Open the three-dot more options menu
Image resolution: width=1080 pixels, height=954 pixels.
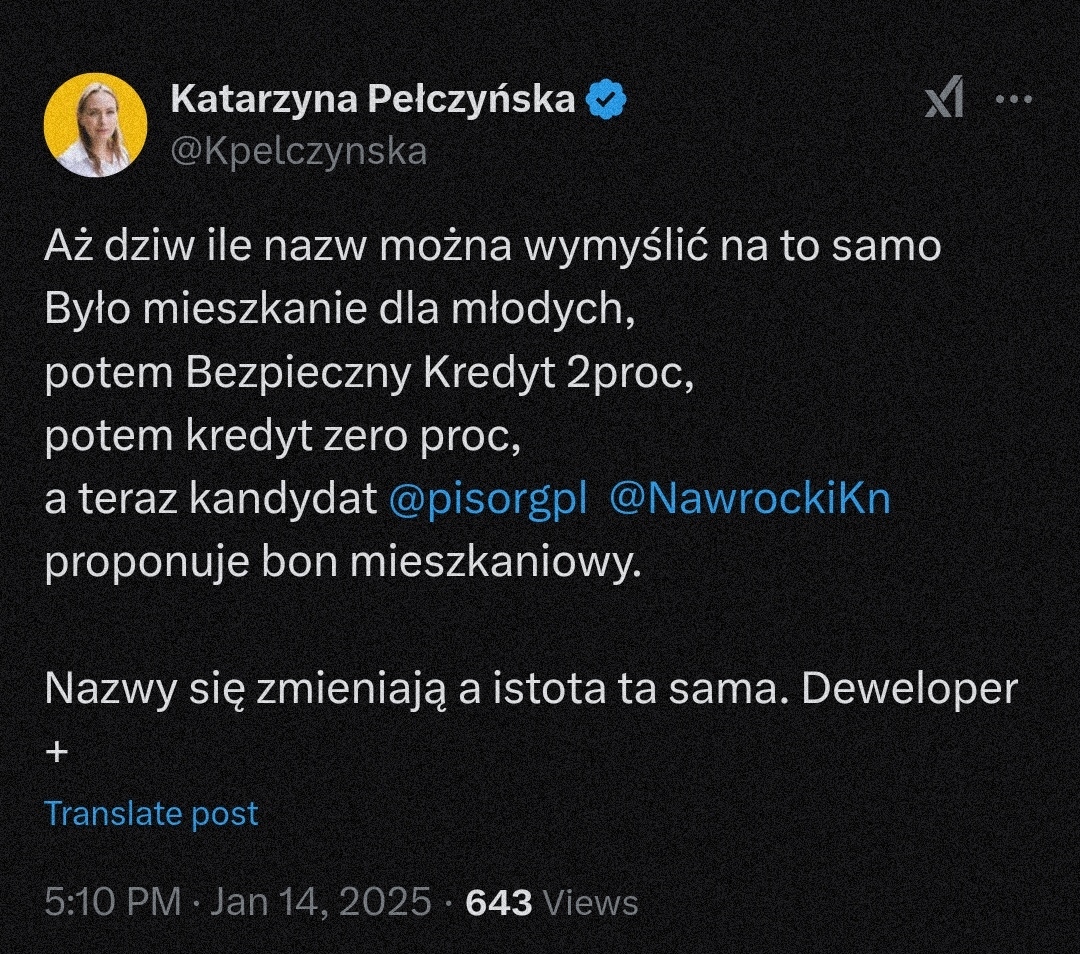[1014, 100]
